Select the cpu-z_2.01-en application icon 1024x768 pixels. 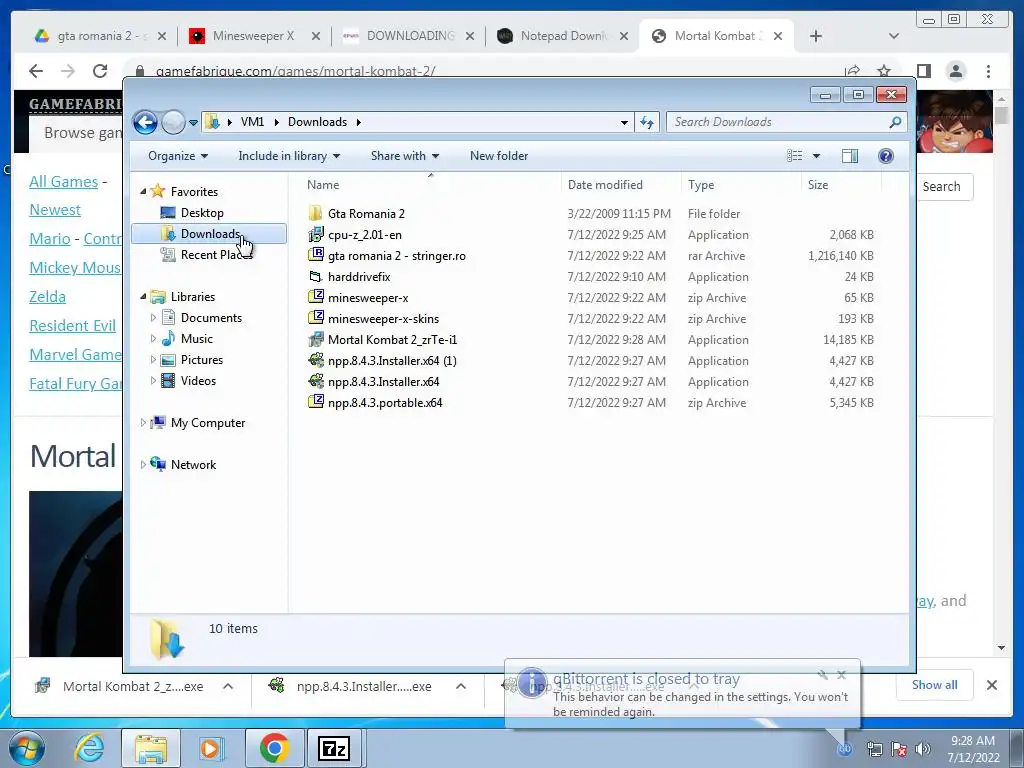(x=315, y=234)
